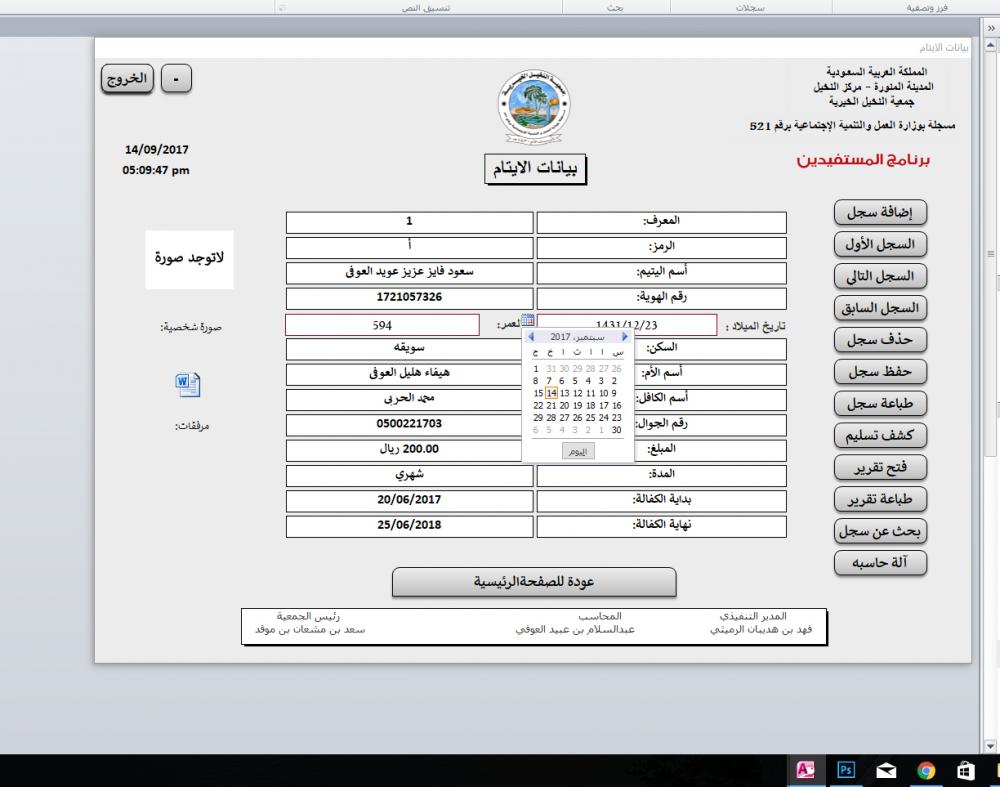Go to previous month in calendar popup
Viewport: 1000px width, 787px height.
pyautogui.click(x=532, y=338)
